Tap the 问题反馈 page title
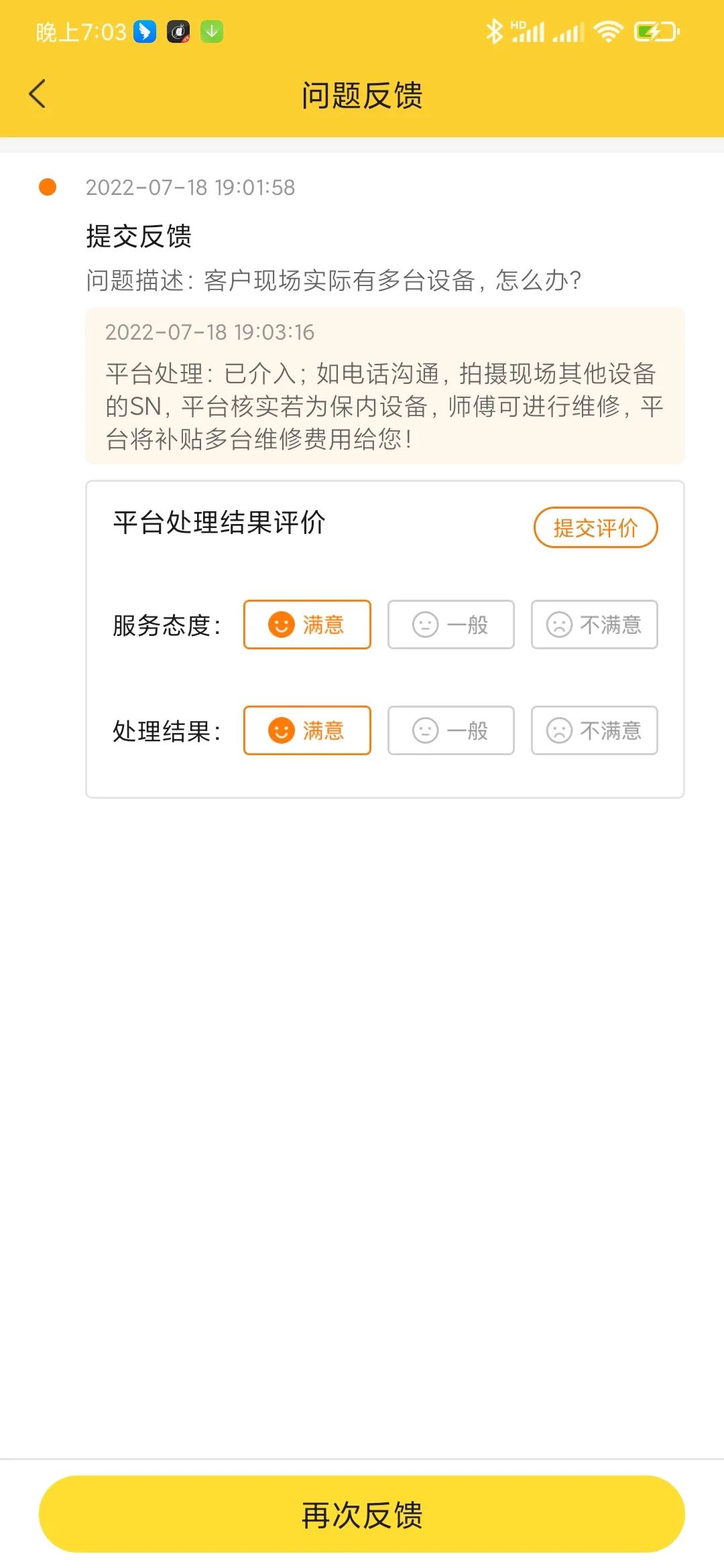724x1568 pixels. 362,95
